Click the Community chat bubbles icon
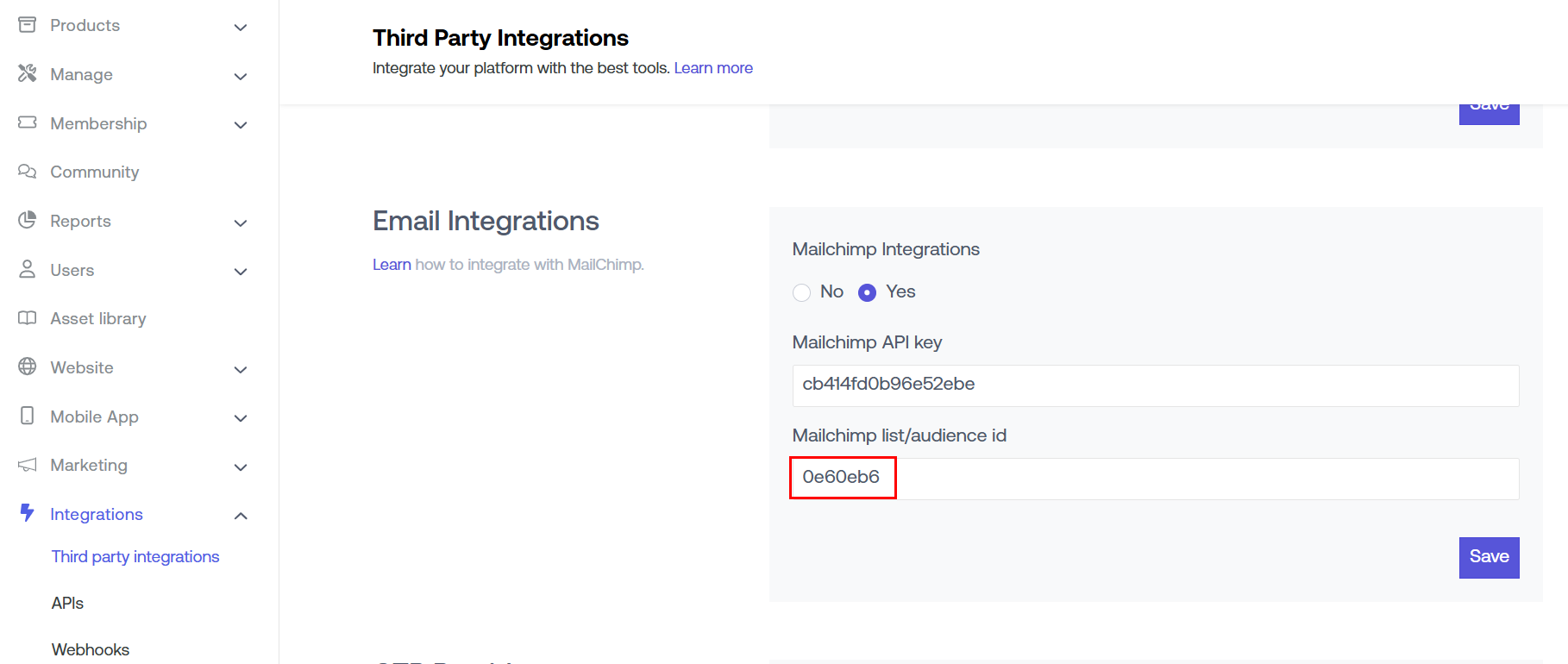The image size is (1568, 664). click(28, 172)
